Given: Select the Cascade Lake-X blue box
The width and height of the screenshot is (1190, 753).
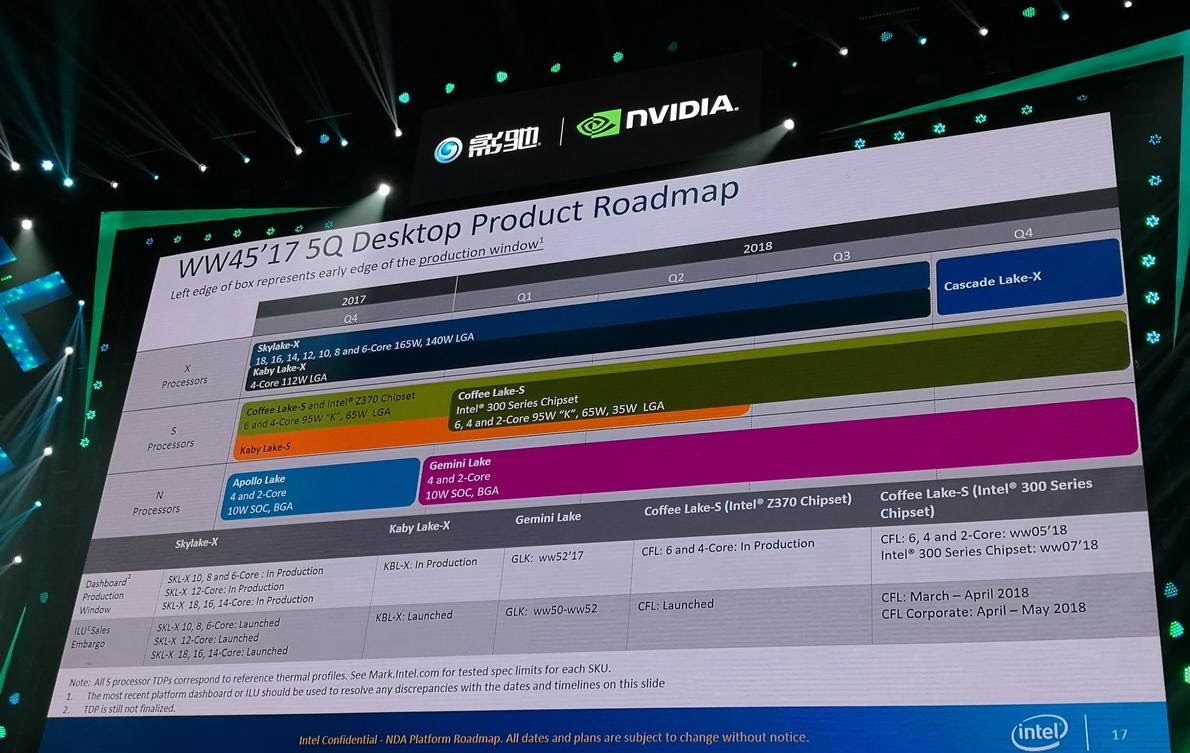Looking at the screenshot, I should [x=1027, y=277].
